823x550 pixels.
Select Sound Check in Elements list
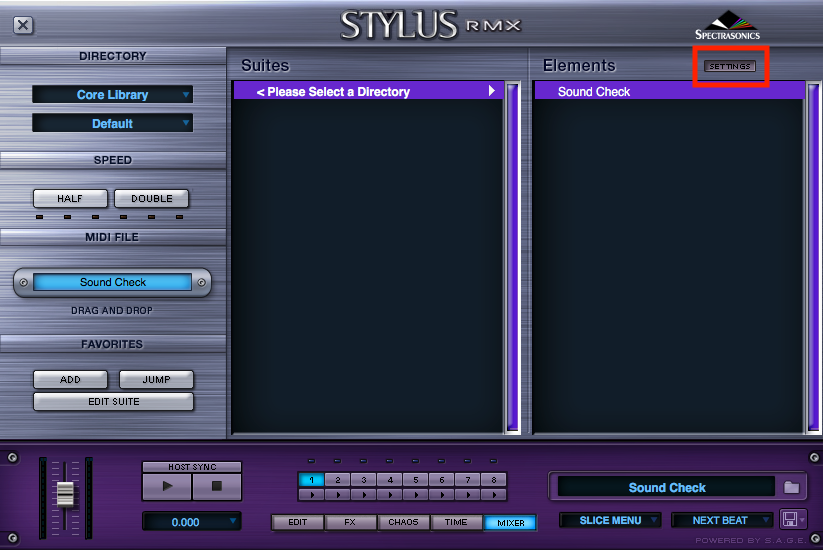(669, 91)
